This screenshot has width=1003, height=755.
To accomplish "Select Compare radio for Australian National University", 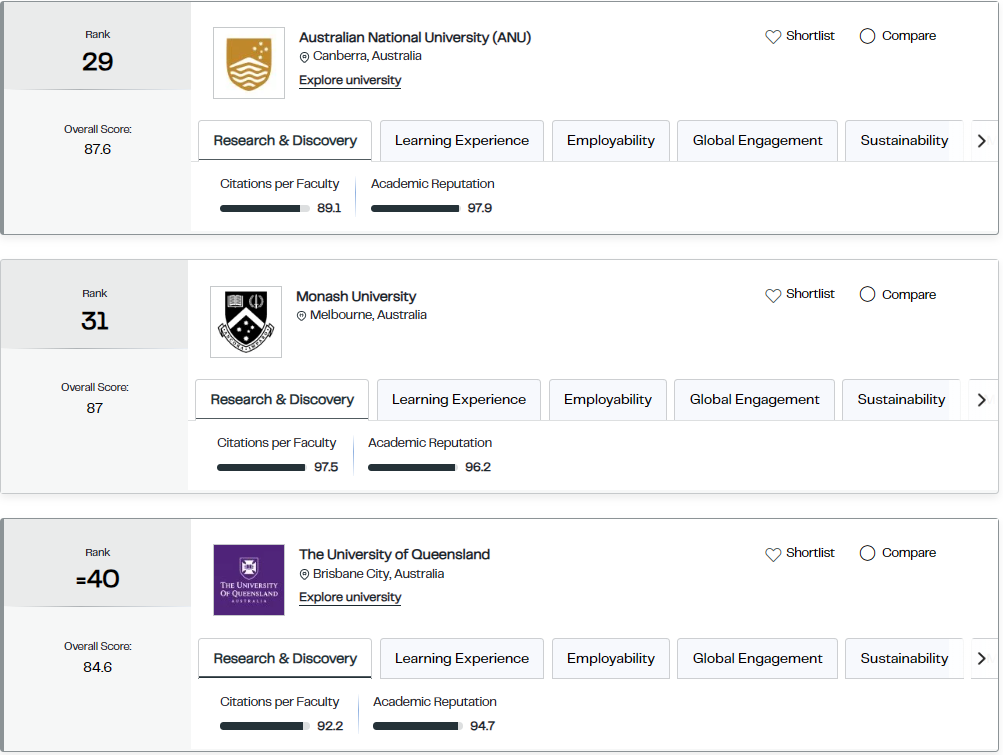I will 867,36.
